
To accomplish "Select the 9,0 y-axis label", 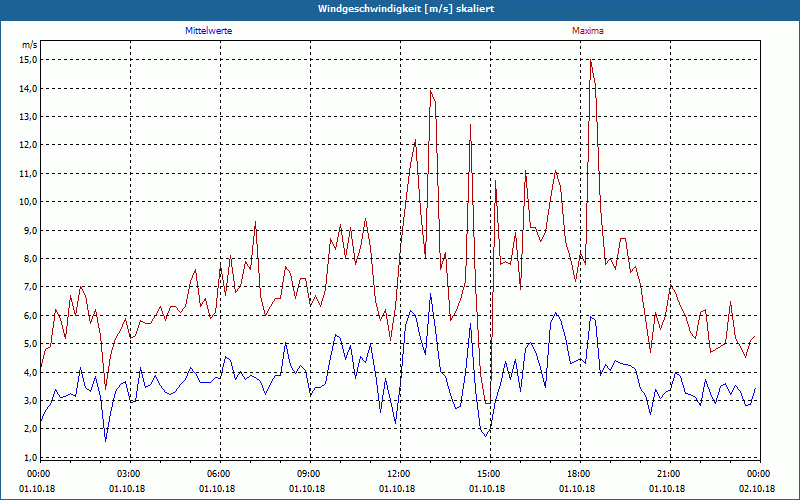I will click(x=31, y=230).
